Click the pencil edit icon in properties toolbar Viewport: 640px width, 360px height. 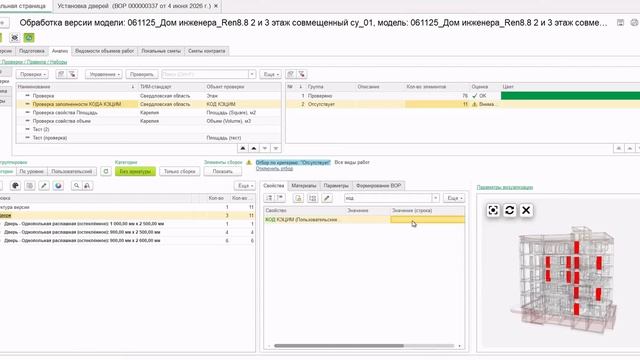[x=327, y=198]
